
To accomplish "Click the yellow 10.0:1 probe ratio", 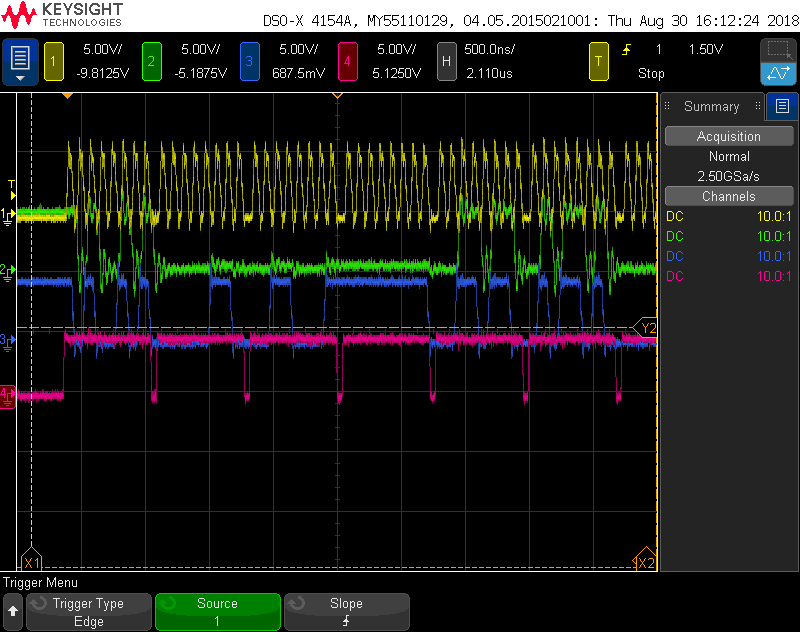I will click(774, 216).
